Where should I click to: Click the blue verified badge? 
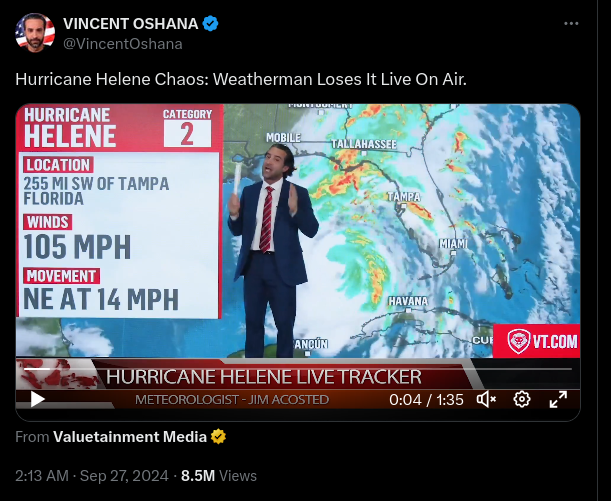(x=211, y=24)
